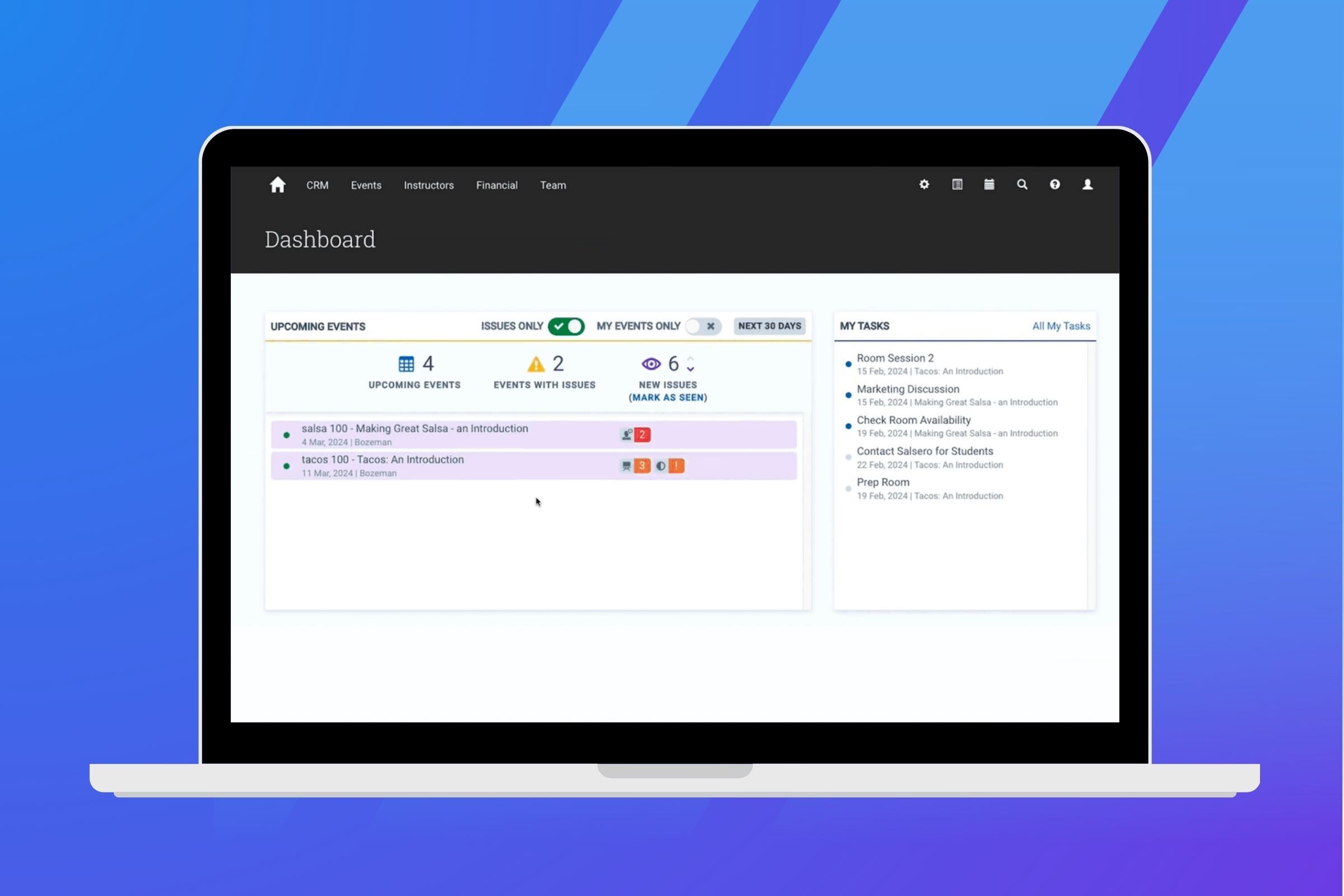Open the CRM menu
The height and width of the screenshot is (896, 1344).
tap(318, 185)
